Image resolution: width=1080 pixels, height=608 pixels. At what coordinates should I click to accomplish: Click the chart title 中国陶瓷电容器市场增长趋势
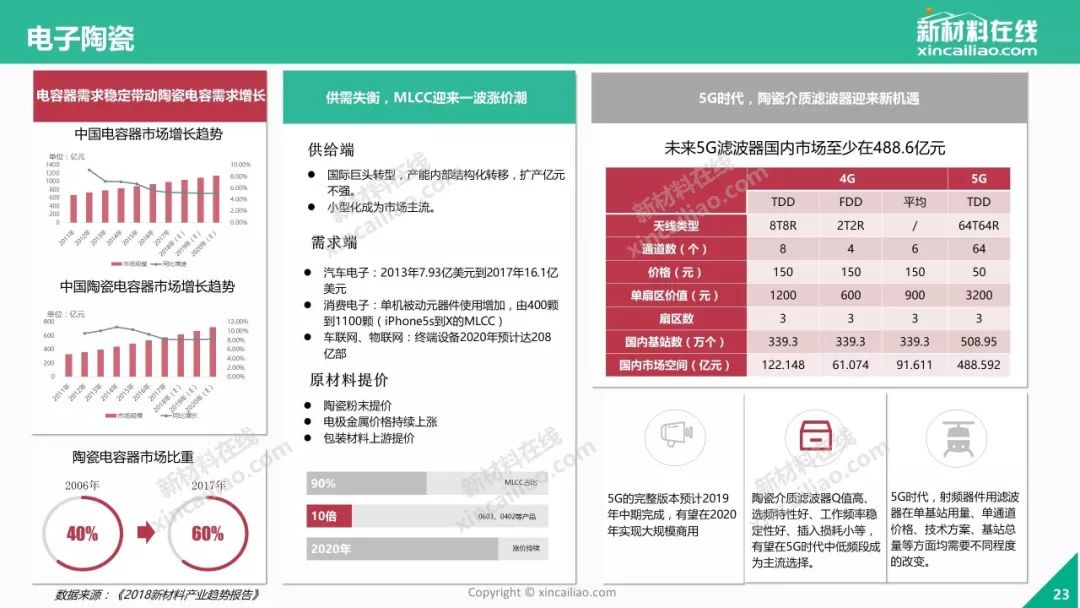147,286
